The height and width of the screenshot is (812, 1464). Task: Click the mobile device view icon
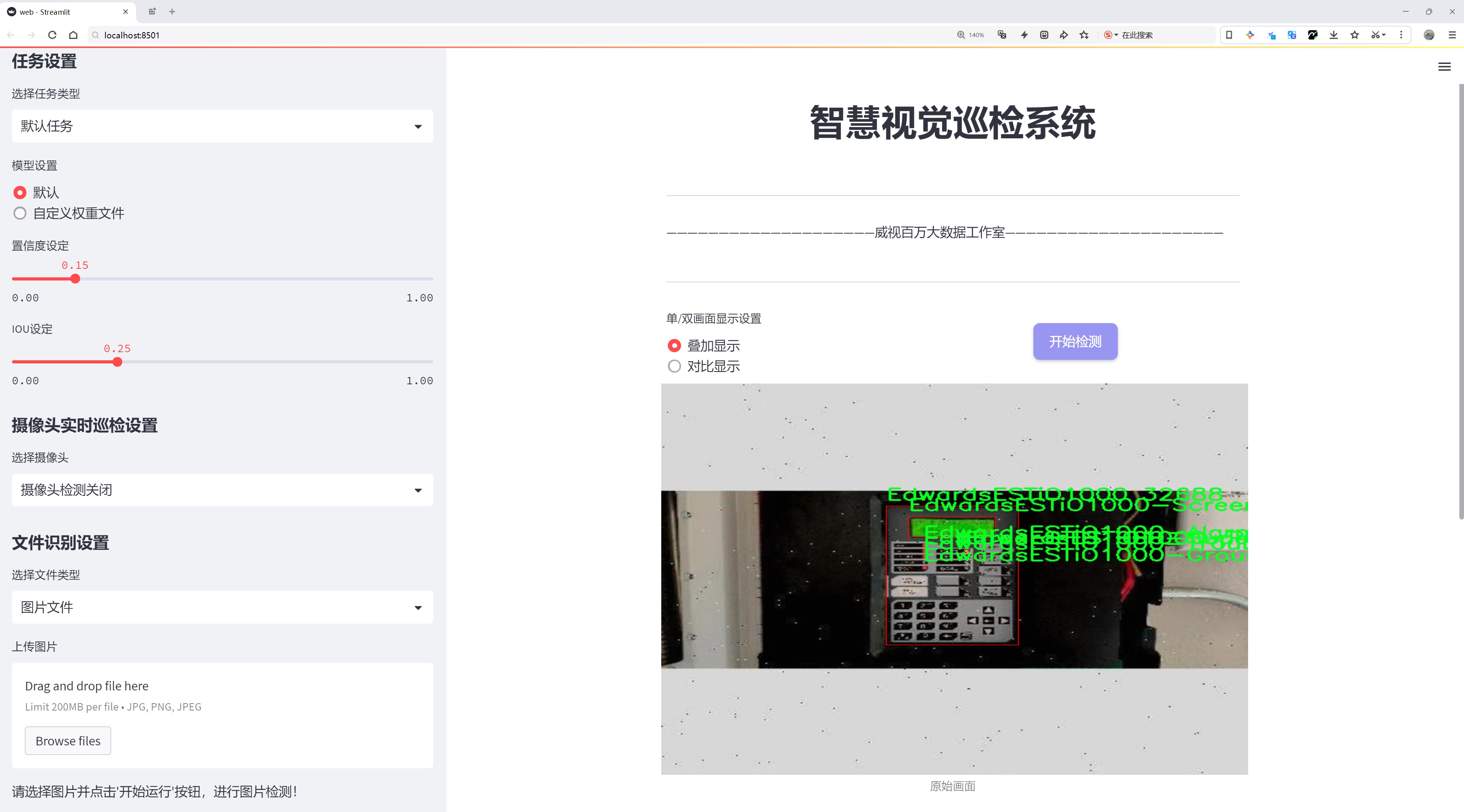click(1229, 34)
